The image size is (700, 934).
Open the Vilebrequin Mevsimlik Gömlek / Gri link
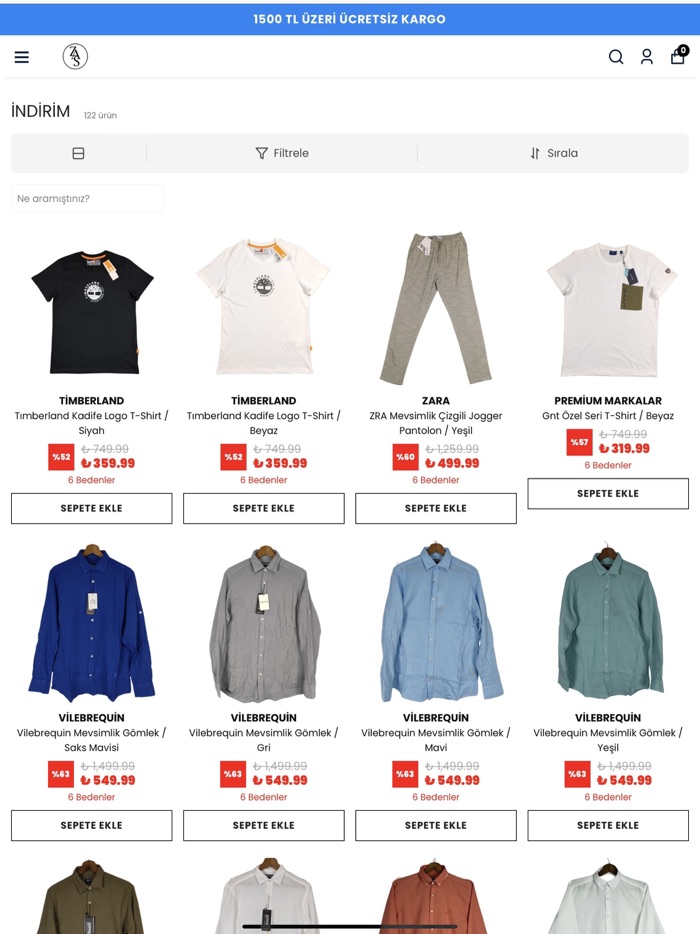264,740
